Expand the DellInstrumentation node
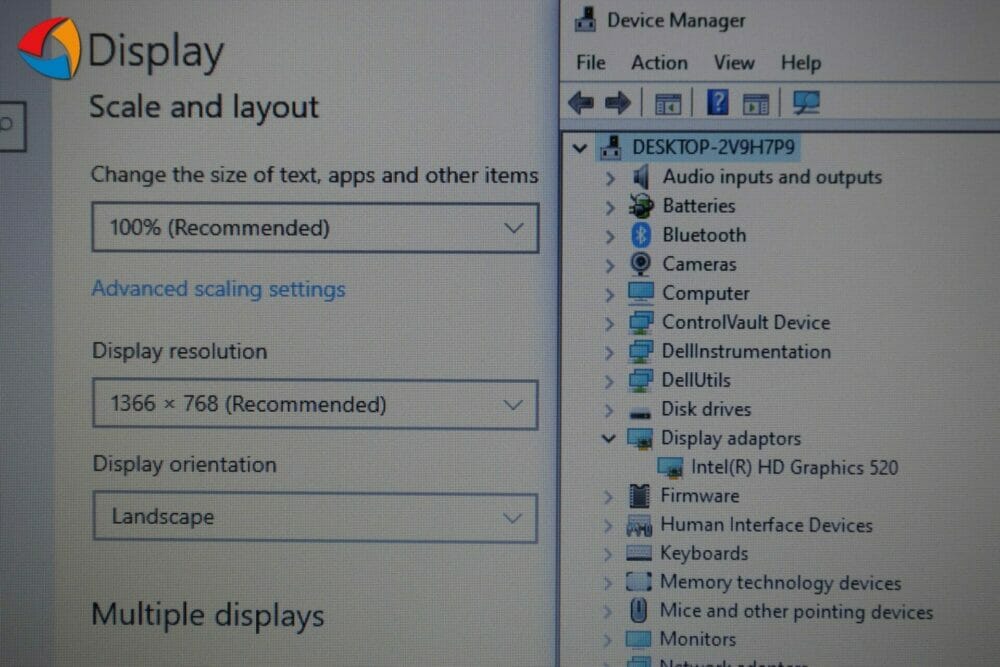The image size is (1000, 667). click(x=610, y=352)
